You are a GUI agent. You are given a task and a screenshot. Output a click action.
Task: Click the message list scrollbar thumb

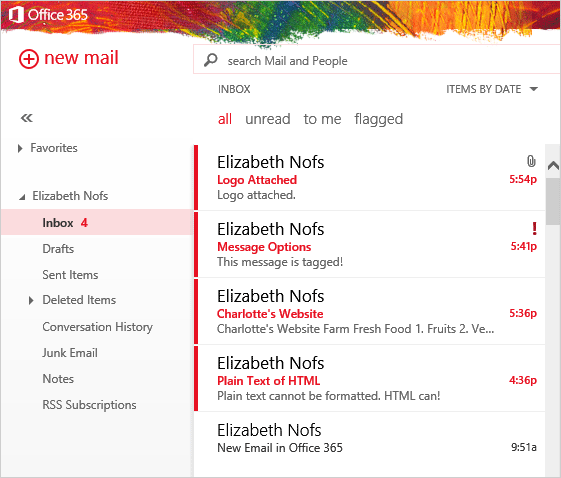(x=553, y=201)
